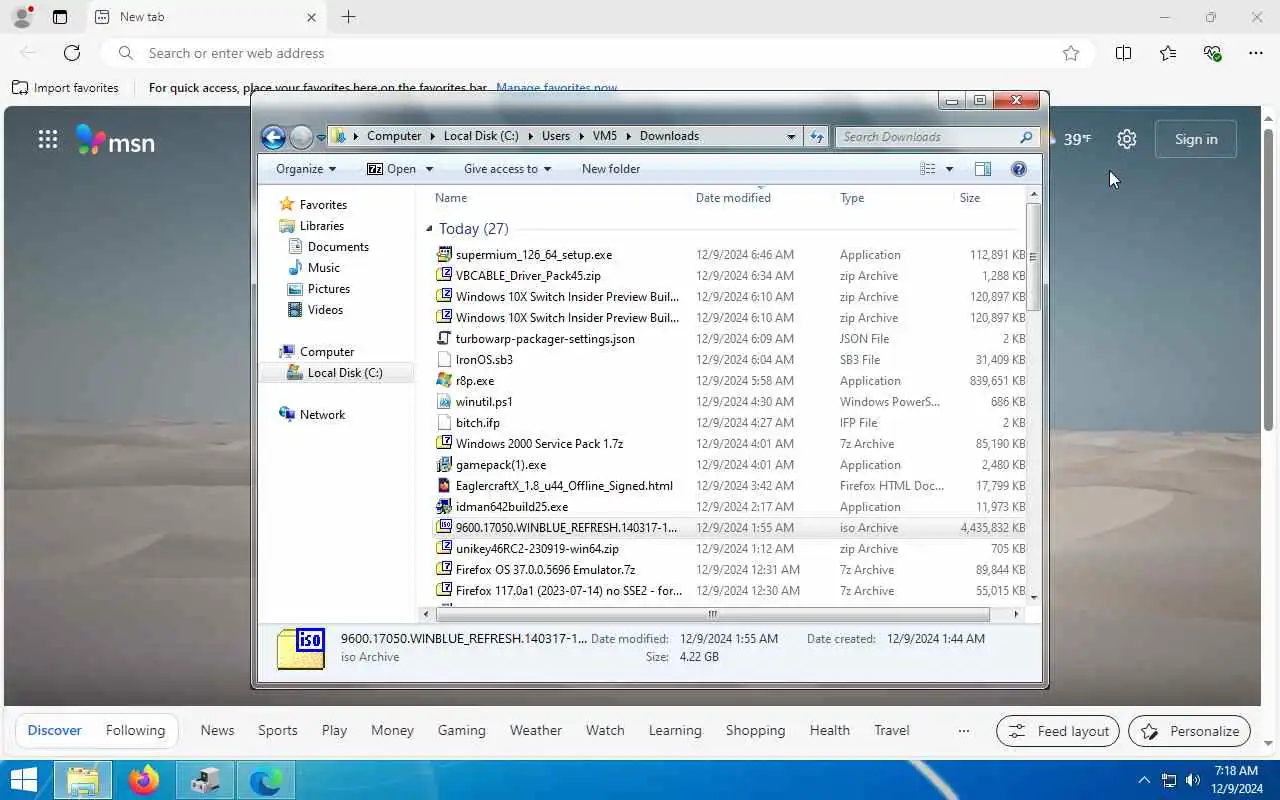Select r8p.exe application icon
Viewport: 1280px width, 800px height.
pyautogui.click(x=445, y=380)
